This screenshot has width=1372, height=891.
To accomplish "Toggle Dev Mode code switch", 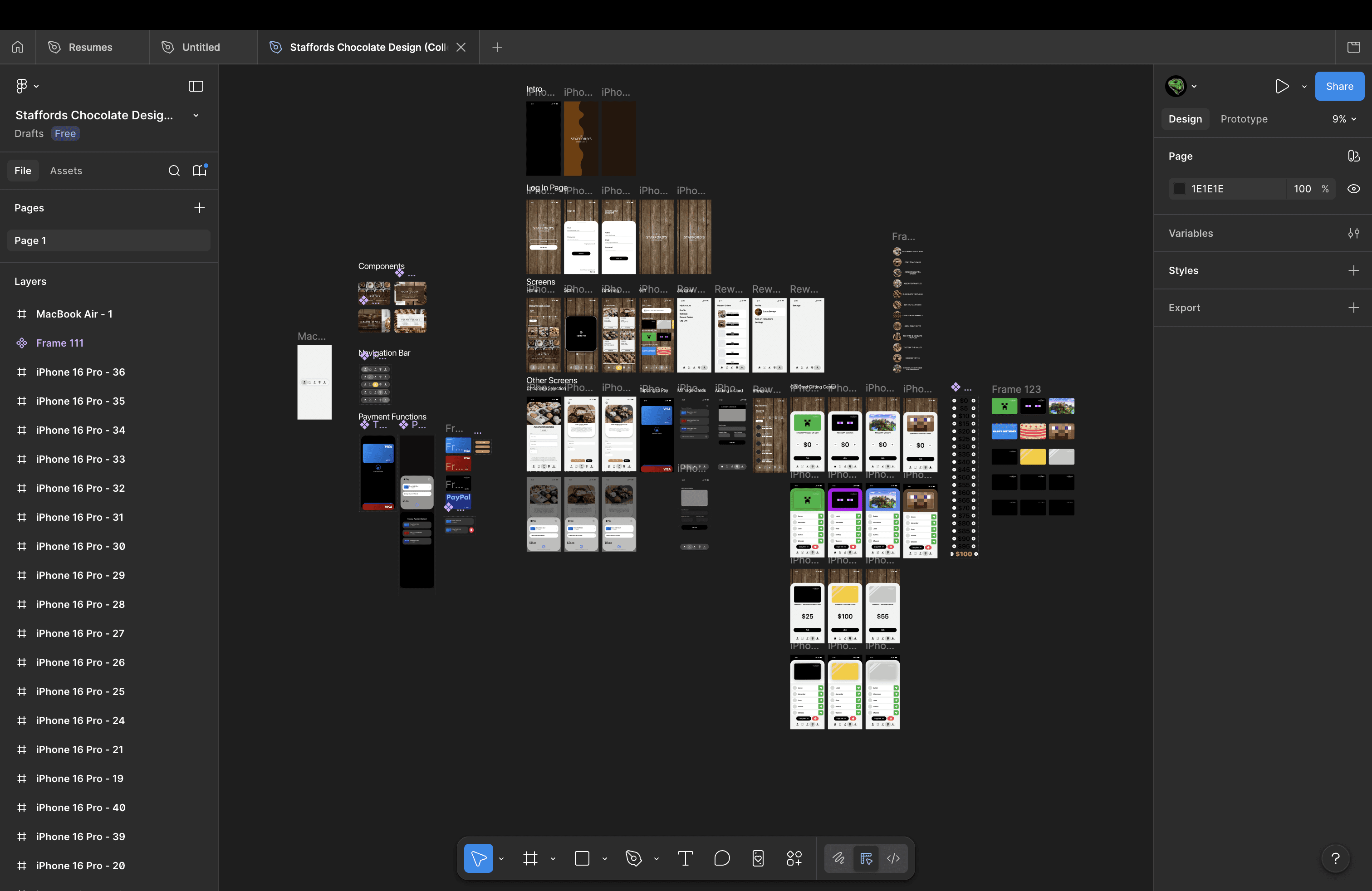I will point(893,859).
